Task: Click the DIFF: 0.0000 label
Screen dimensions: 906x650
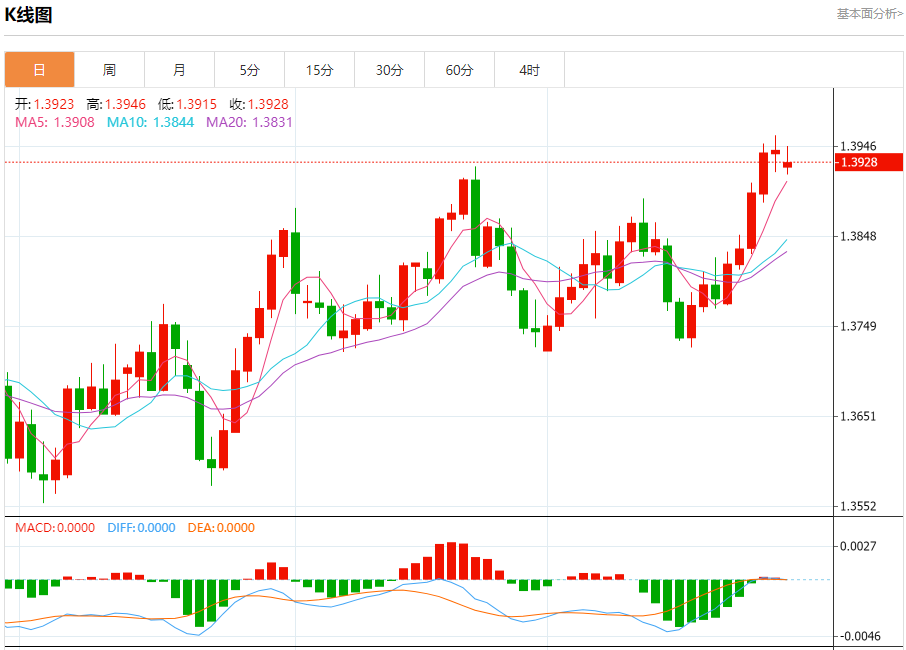Action: [x=141, y=528]
